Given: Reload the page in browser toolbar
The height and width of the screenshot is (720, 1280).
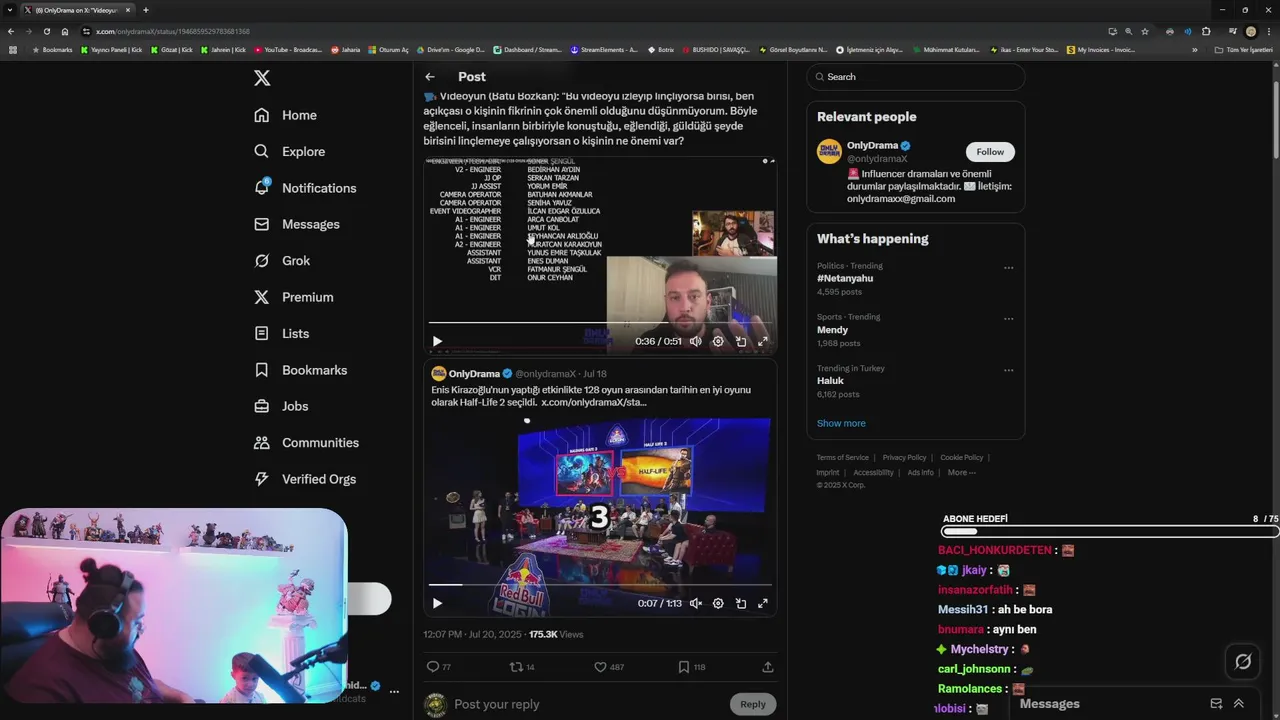Looking at the screenshot, I should 47,31.
